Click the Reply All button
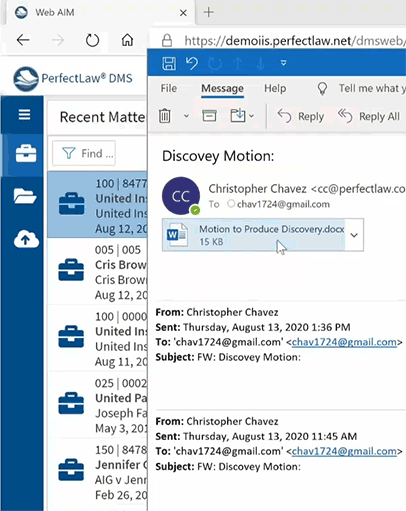 [369, 116]
